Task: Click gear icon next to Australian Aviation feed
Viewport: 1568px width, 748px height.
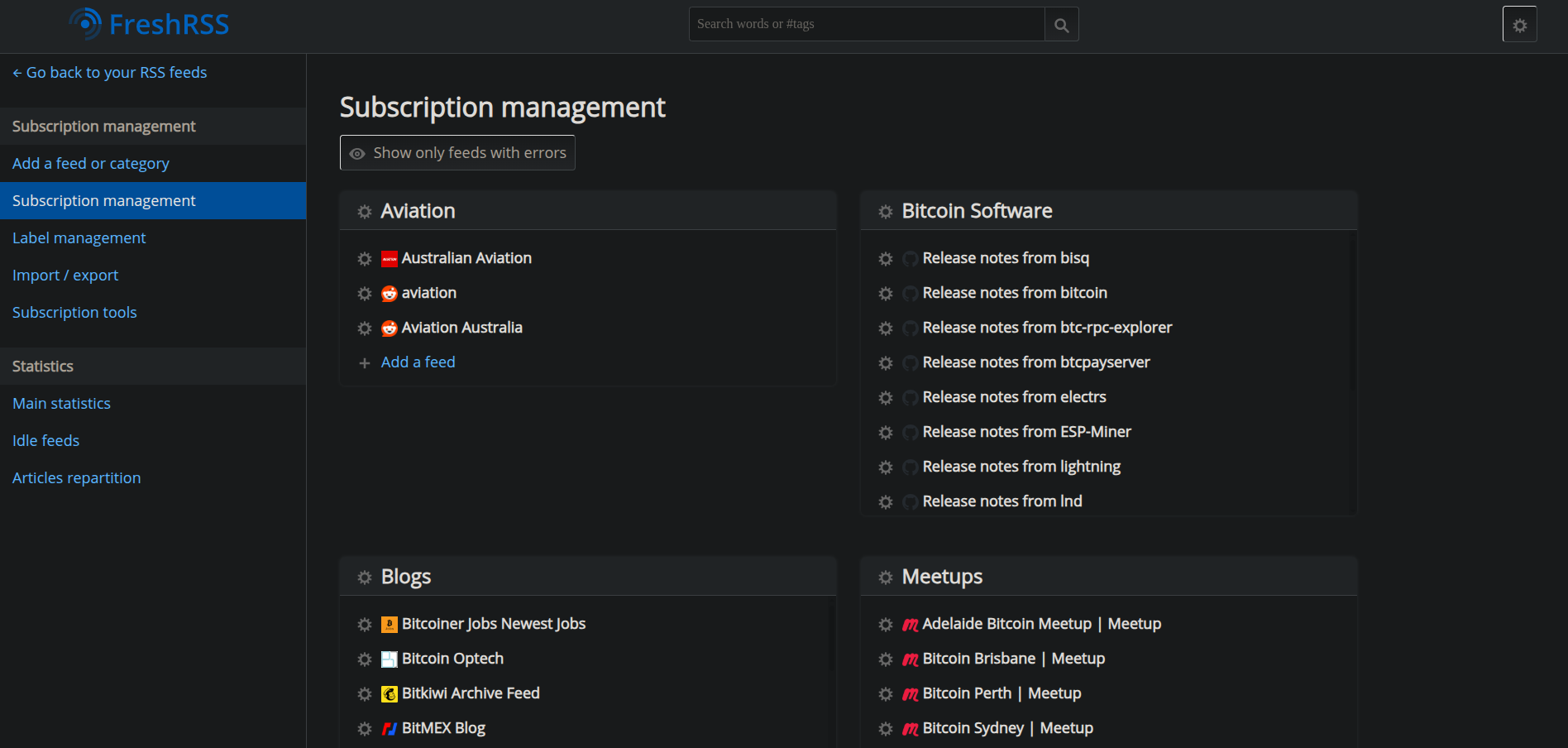Action: [x=365, y=259]
